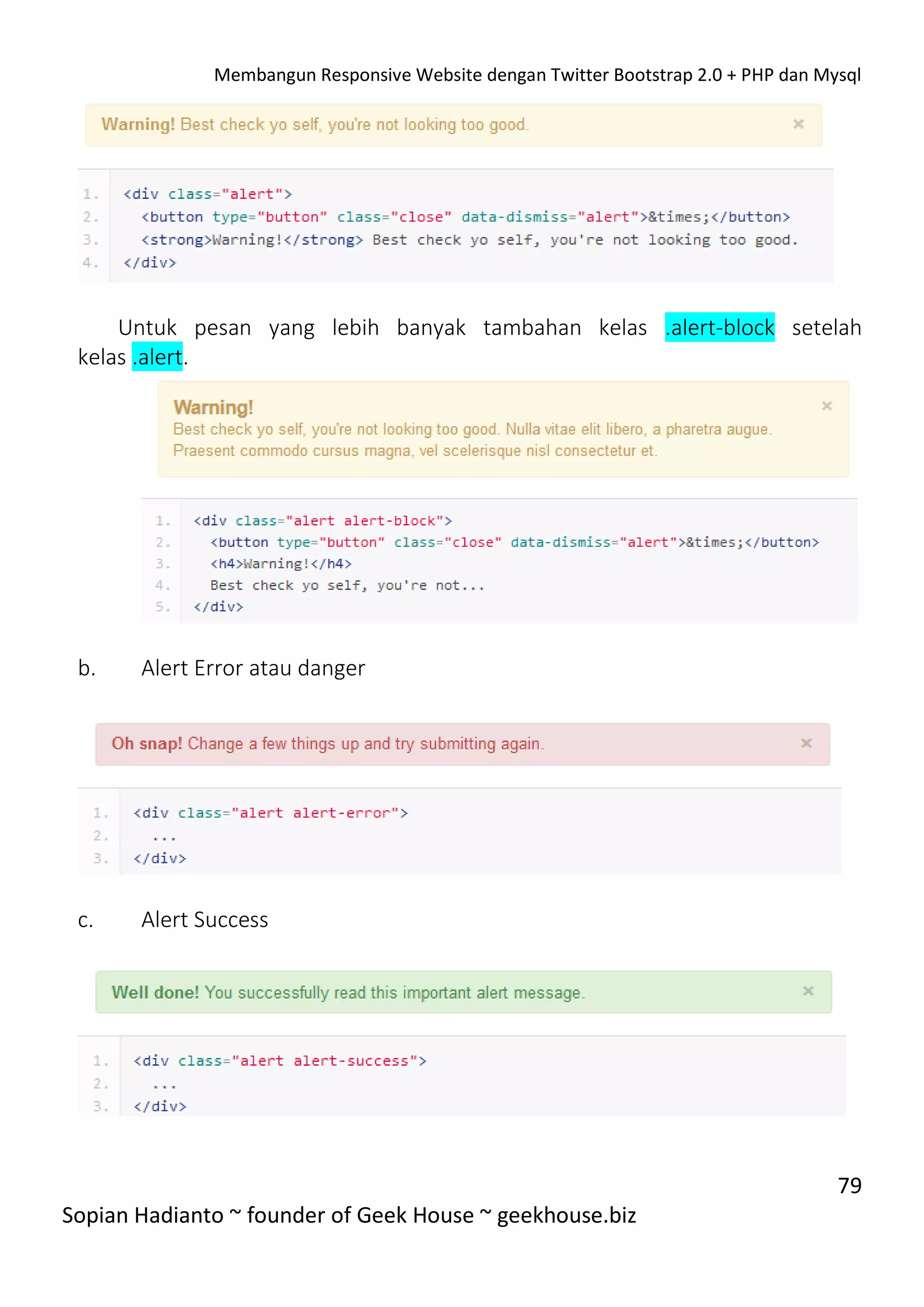924x1307 pixels.
Task: Click the highlighted '.alert-block' text
Action: click(x=720, y=327)
